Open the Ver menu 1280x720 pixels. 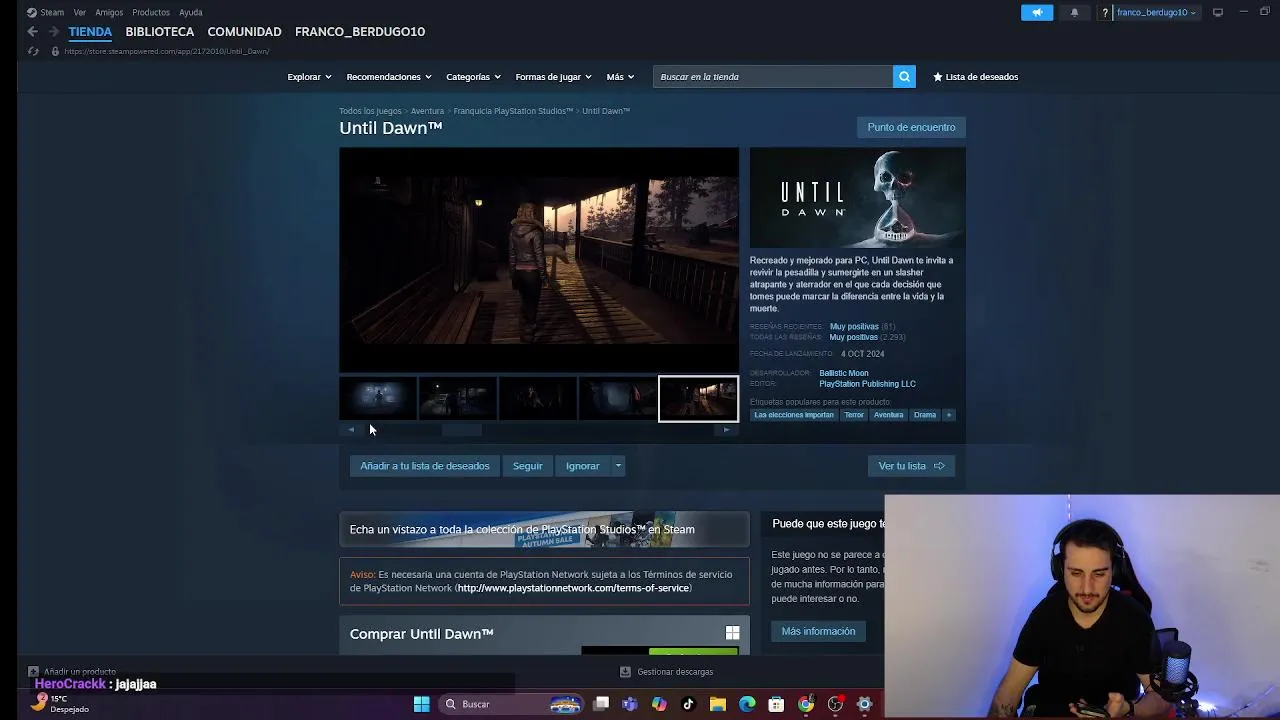tap(80, 12)
